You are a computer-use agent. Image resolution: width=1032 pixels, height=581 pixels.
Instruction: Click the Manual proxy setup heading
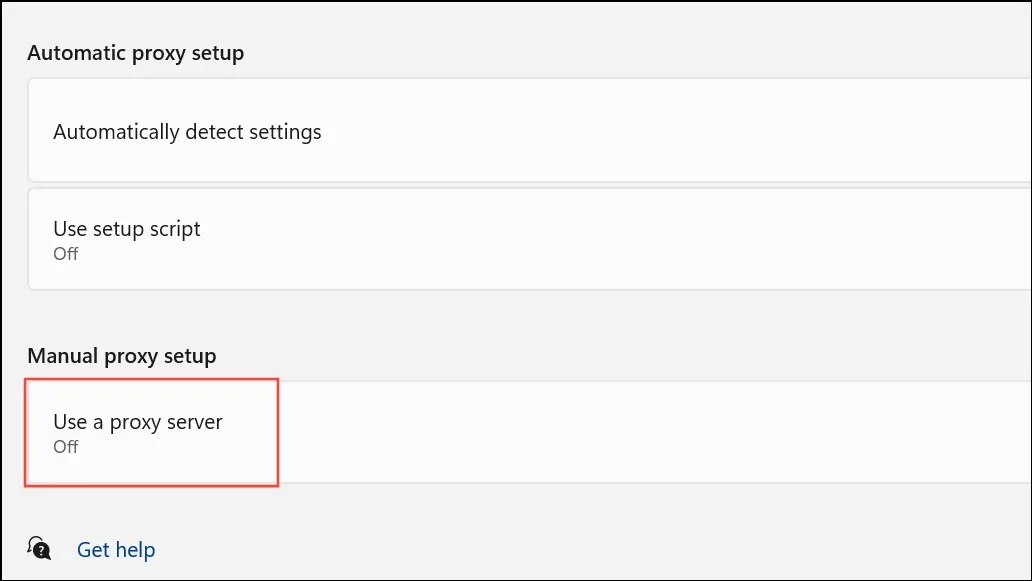pos(122,356)
